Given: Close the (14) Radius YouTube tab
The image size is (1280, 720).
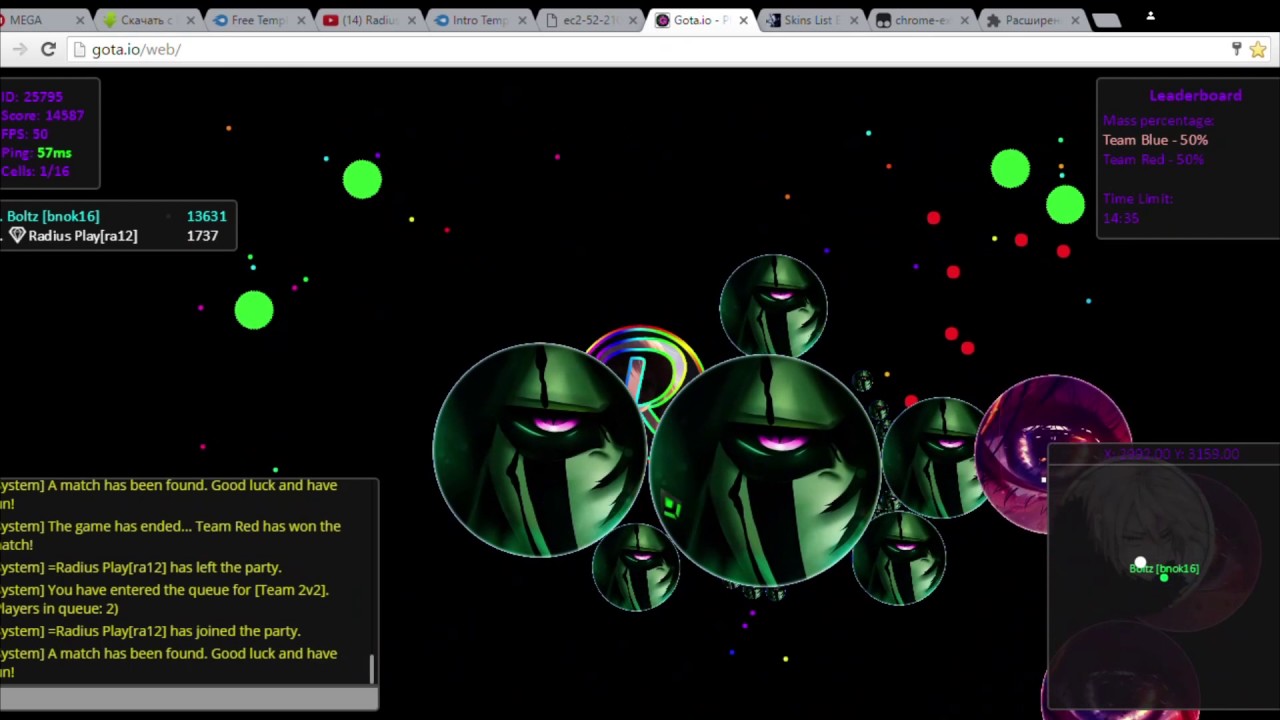Looking at the screenshot, I should tap(411, 20).
